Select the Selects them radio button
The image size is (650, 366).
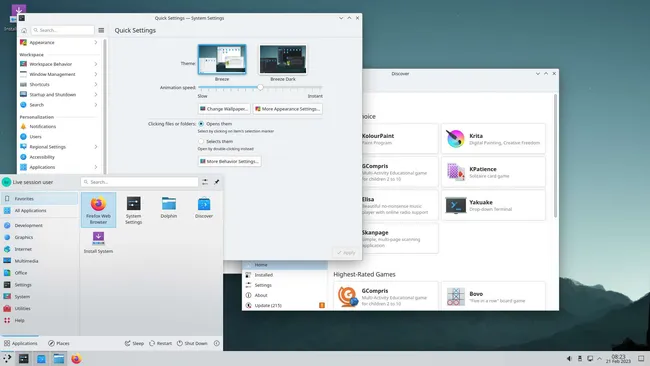[201, 141]
